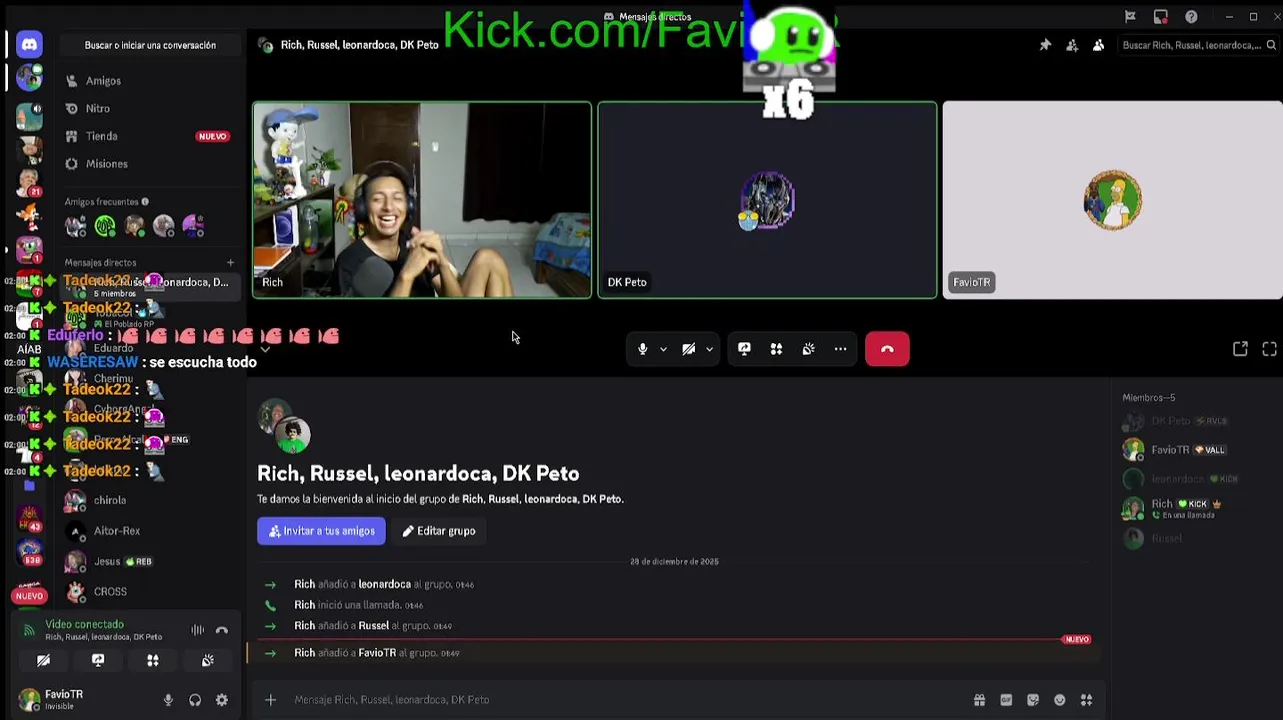Select FavioTR in members list
This screenshot has width=1283, height=720.
click(x=1195, y=450)
